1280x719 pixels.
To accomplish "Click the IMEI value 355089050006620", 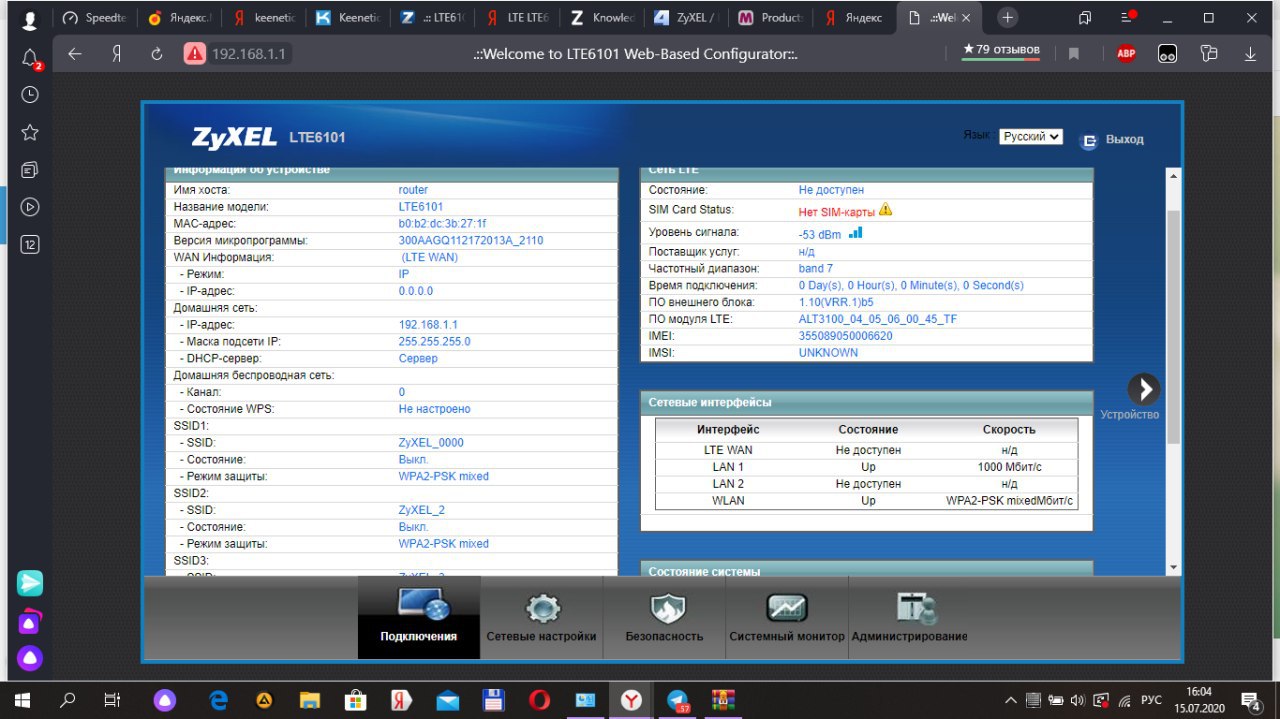I will pyautogui.click(x=845, y=336).
